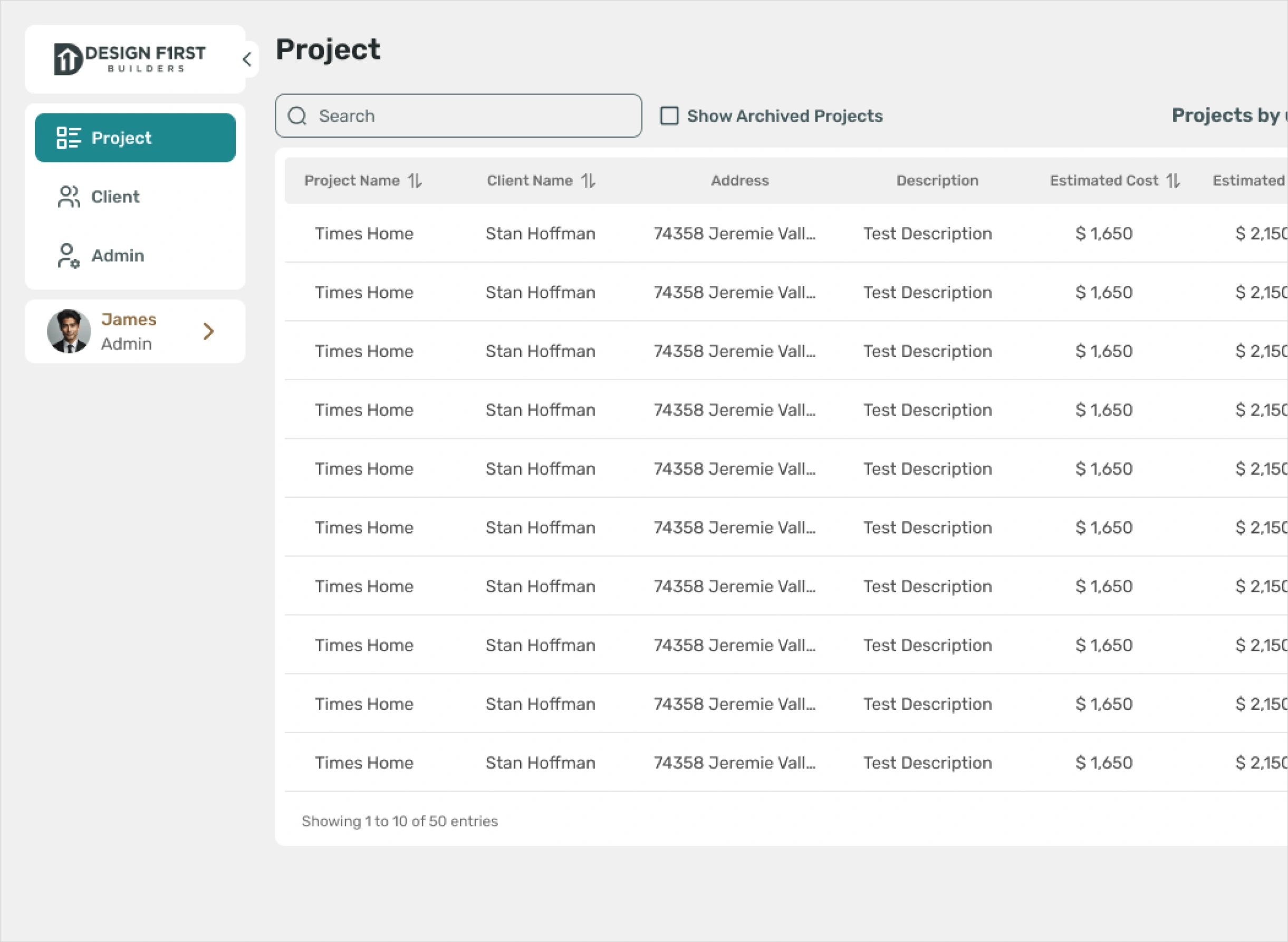The image size is (1288, 942).
Task: Click the Design First Builders logo
Action: click(130, 58)
